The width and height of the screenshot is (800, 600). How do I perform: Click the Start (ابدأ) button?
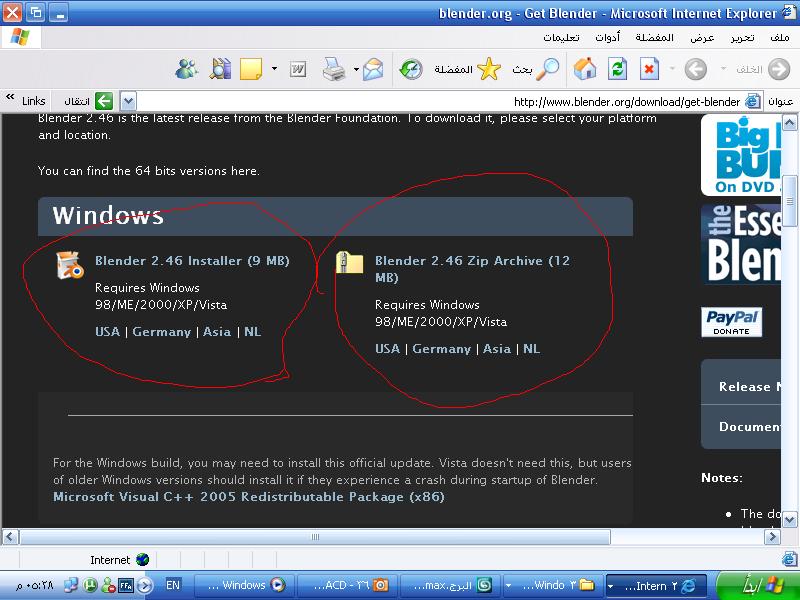[x=757, y=585]
